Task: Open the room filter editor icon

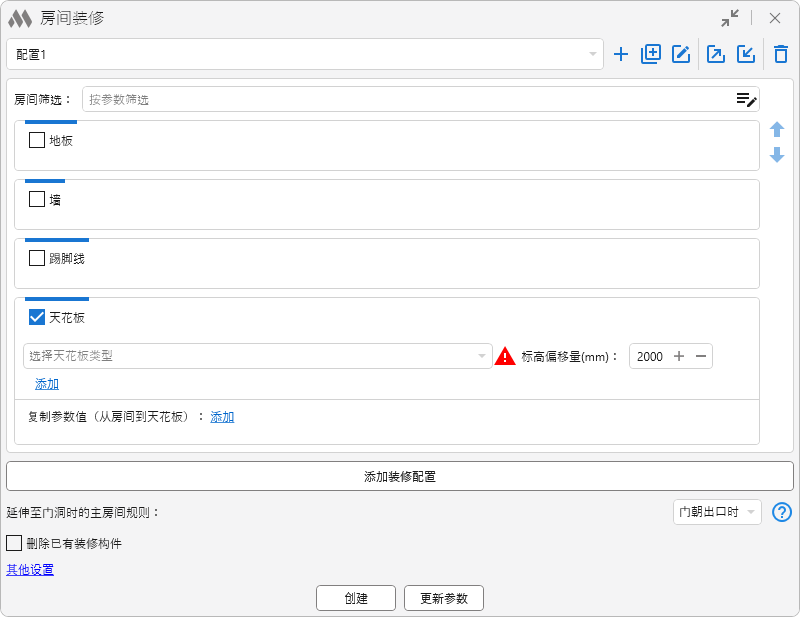Action: point(746,99)
